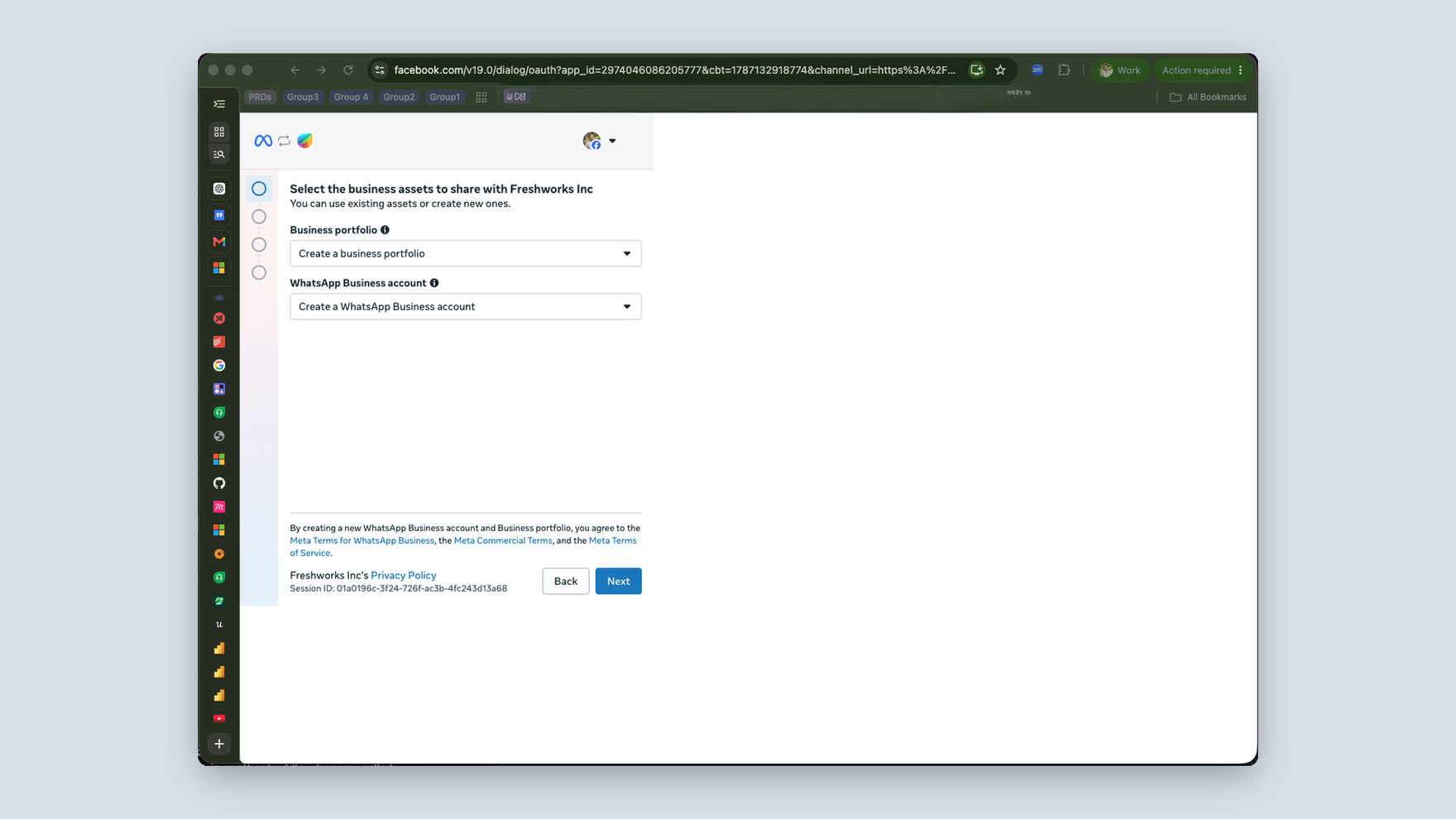Viewport: 1456px width, 819px height.
Task: Open the Gmail tab in the sidebar
Action: pos(219,242)
